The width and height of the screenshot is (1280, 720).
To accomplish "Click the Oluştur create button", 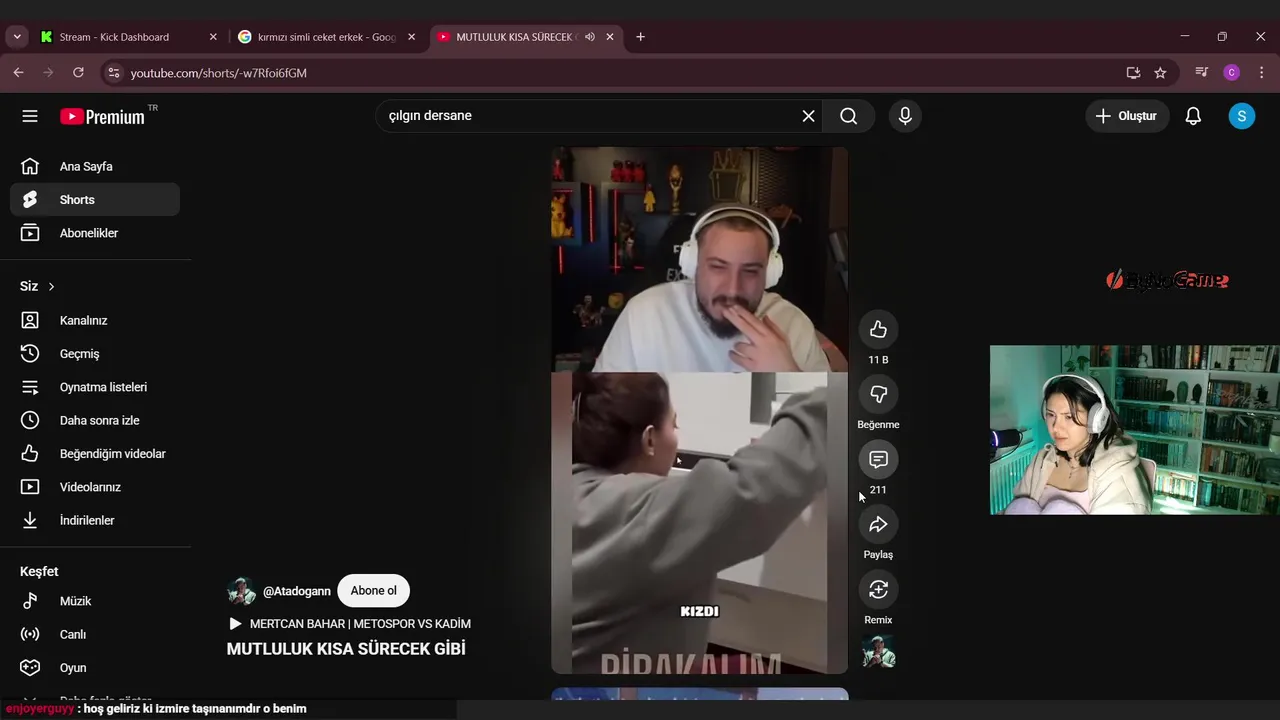I will [1127, 116].
